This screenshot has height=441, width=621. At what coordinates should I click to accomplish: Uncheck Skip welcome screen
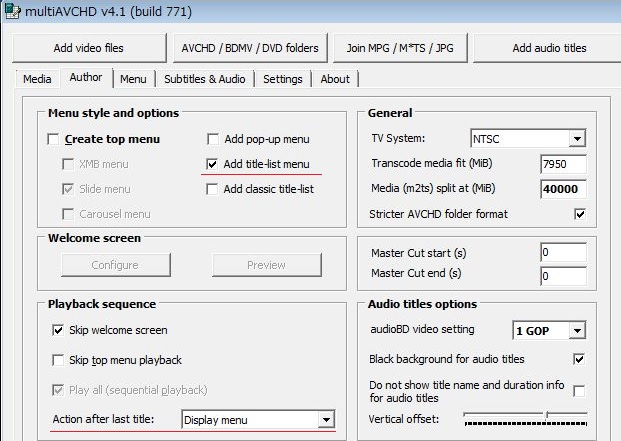click(58, 330)
